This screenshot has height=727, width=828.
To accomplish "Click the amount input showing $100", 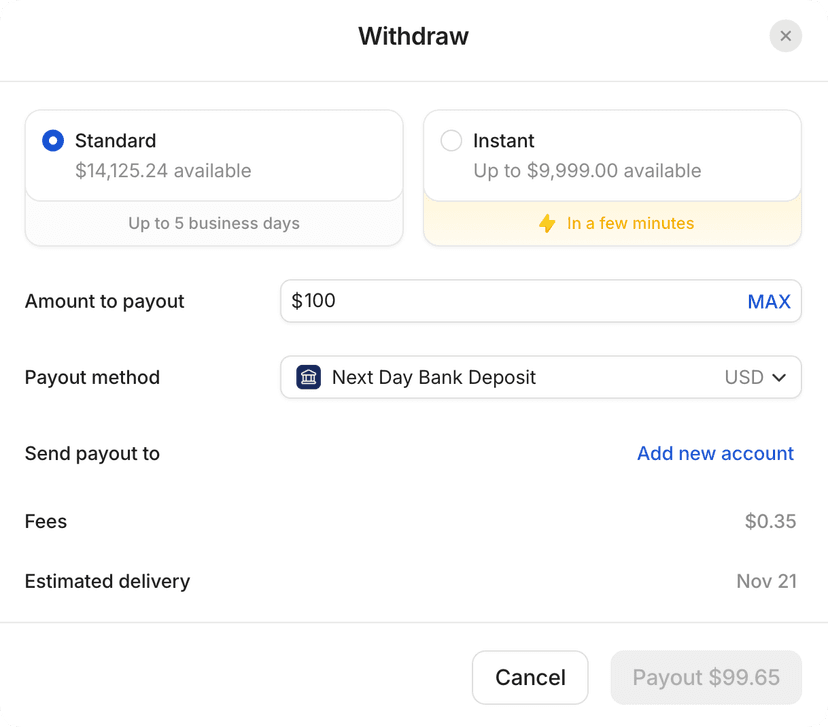I will tap(450, 301).
